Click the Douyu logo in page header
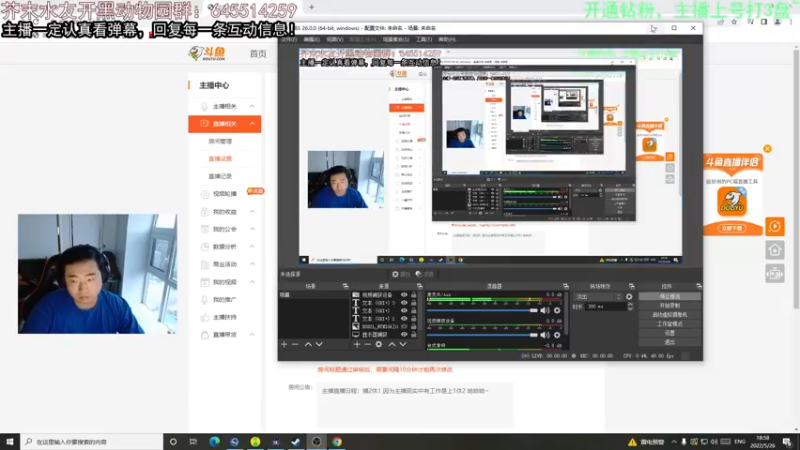Screen dimensions: 800x450 207,53
